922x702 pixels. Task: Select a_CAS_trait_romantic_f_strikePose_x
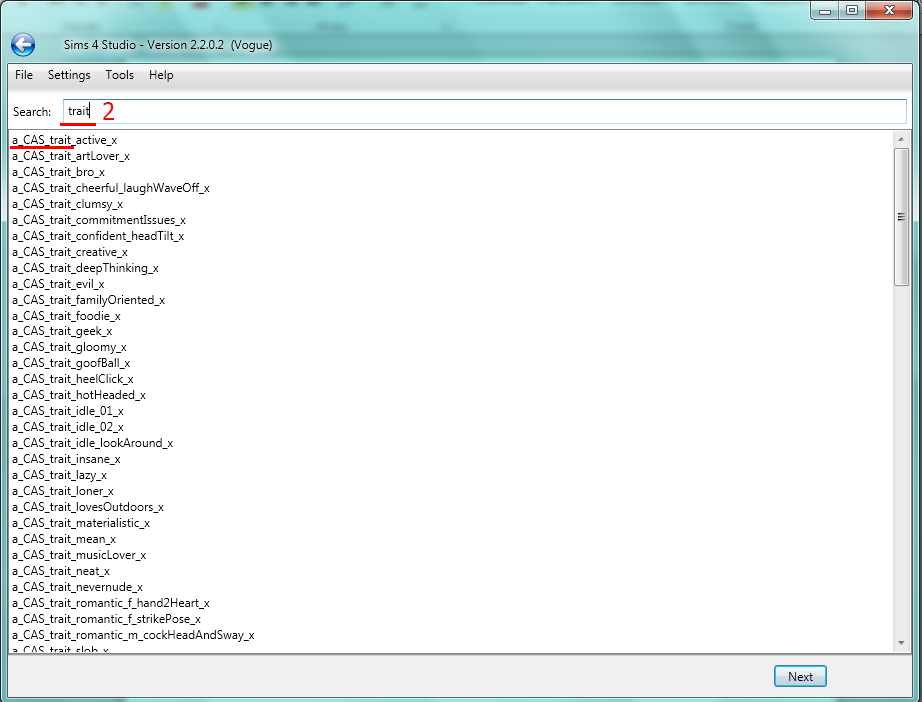click(106, 619)
